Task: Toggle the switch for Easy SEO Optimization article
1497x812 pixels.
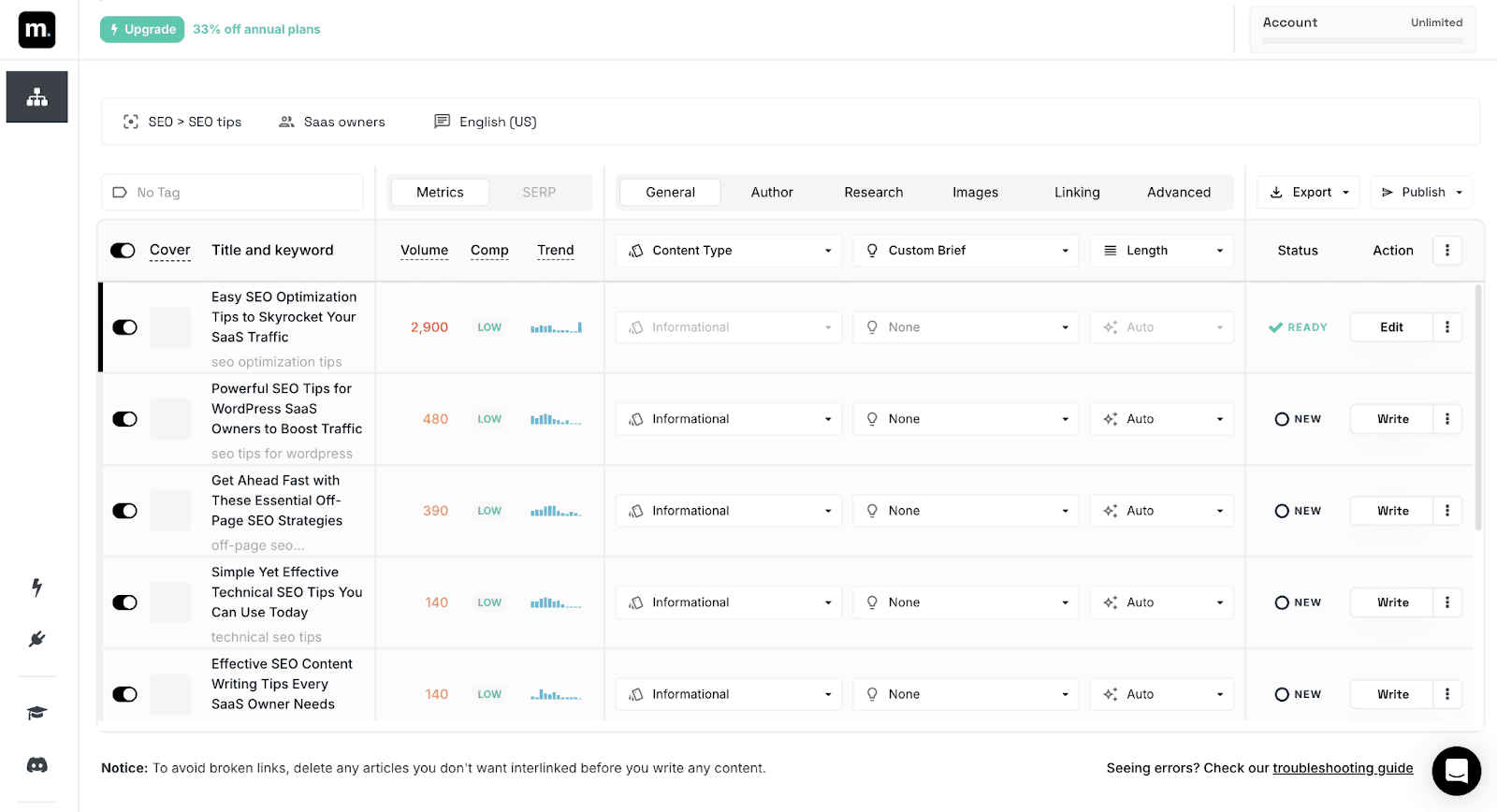Action: click(x=124, y=327)
